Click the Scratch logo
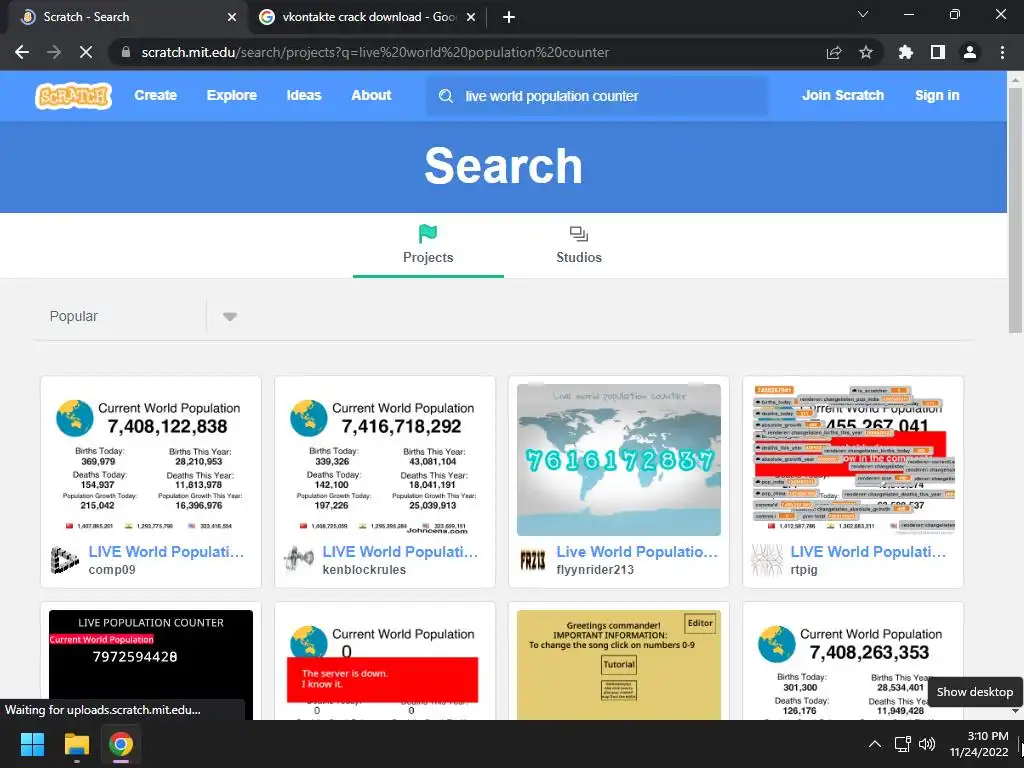The width and height of the screenshot is (1024, 768). click(x=73, y=95)
